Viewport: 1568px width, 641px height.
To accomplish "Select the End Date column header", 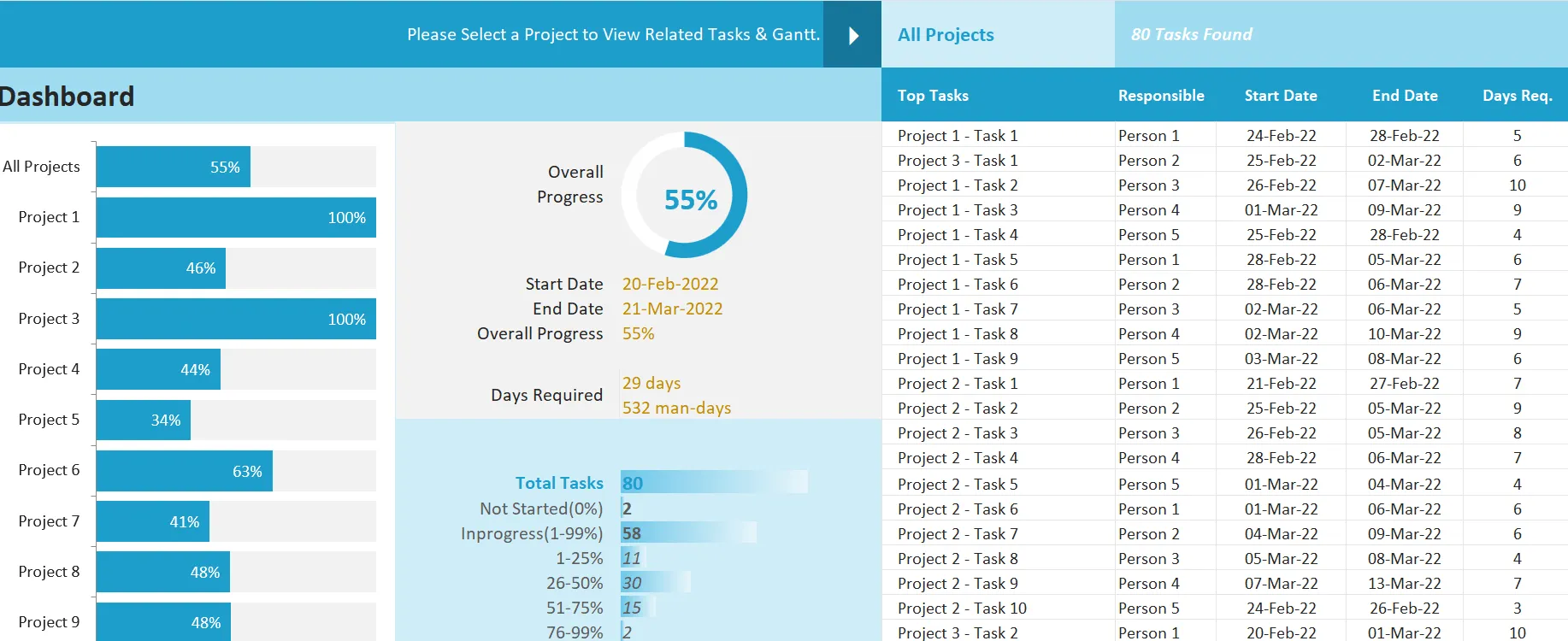I will pos(1405,96).
